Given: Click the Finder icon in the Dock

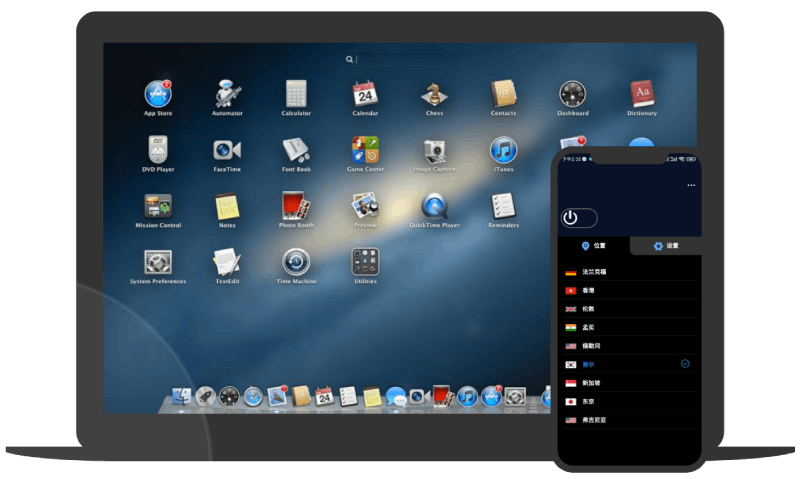Looking at the screenshot, I should pos(182,397).
